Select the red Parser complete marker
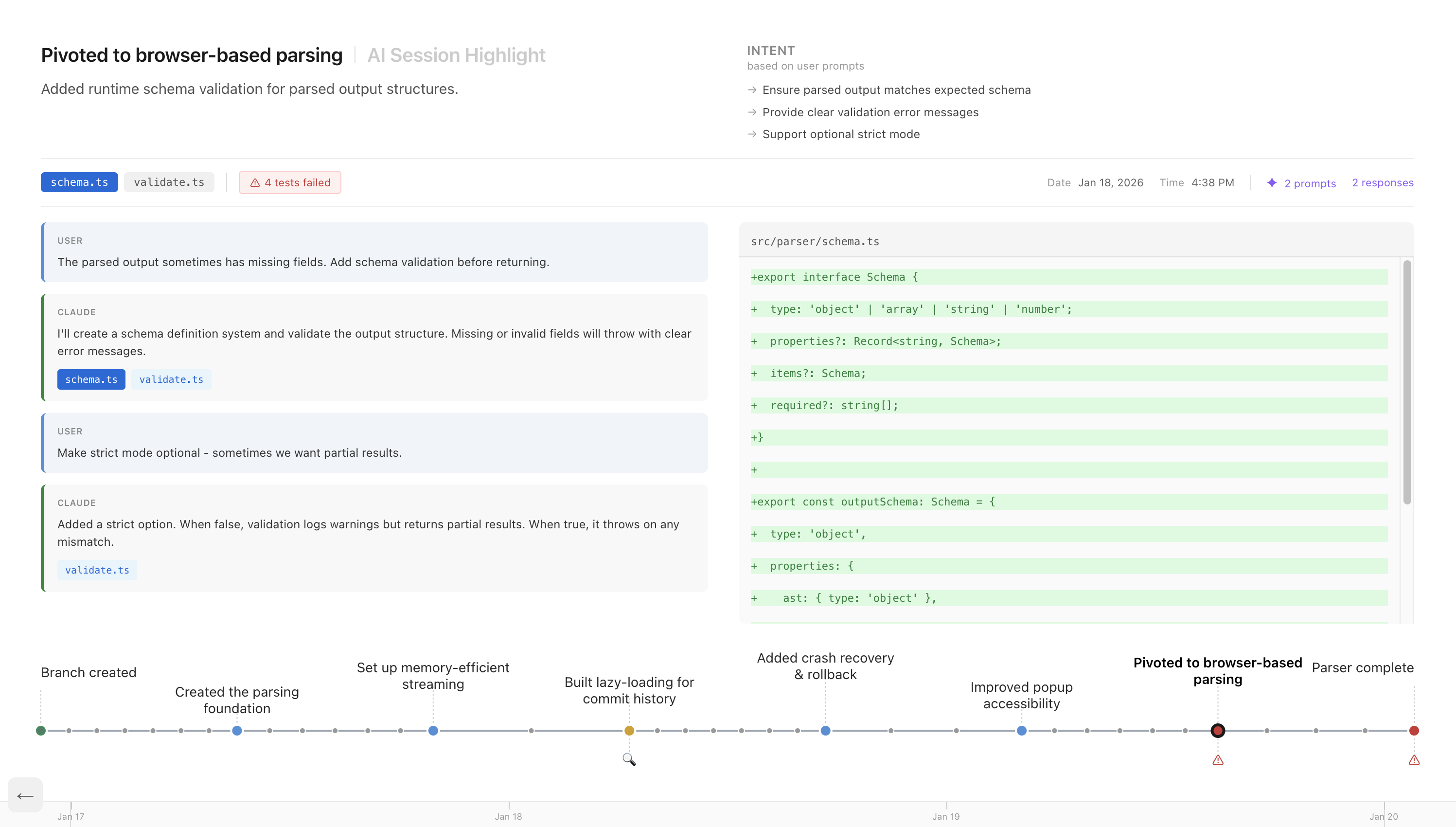Screen dimensions: 1456x827 point(1414,731)
